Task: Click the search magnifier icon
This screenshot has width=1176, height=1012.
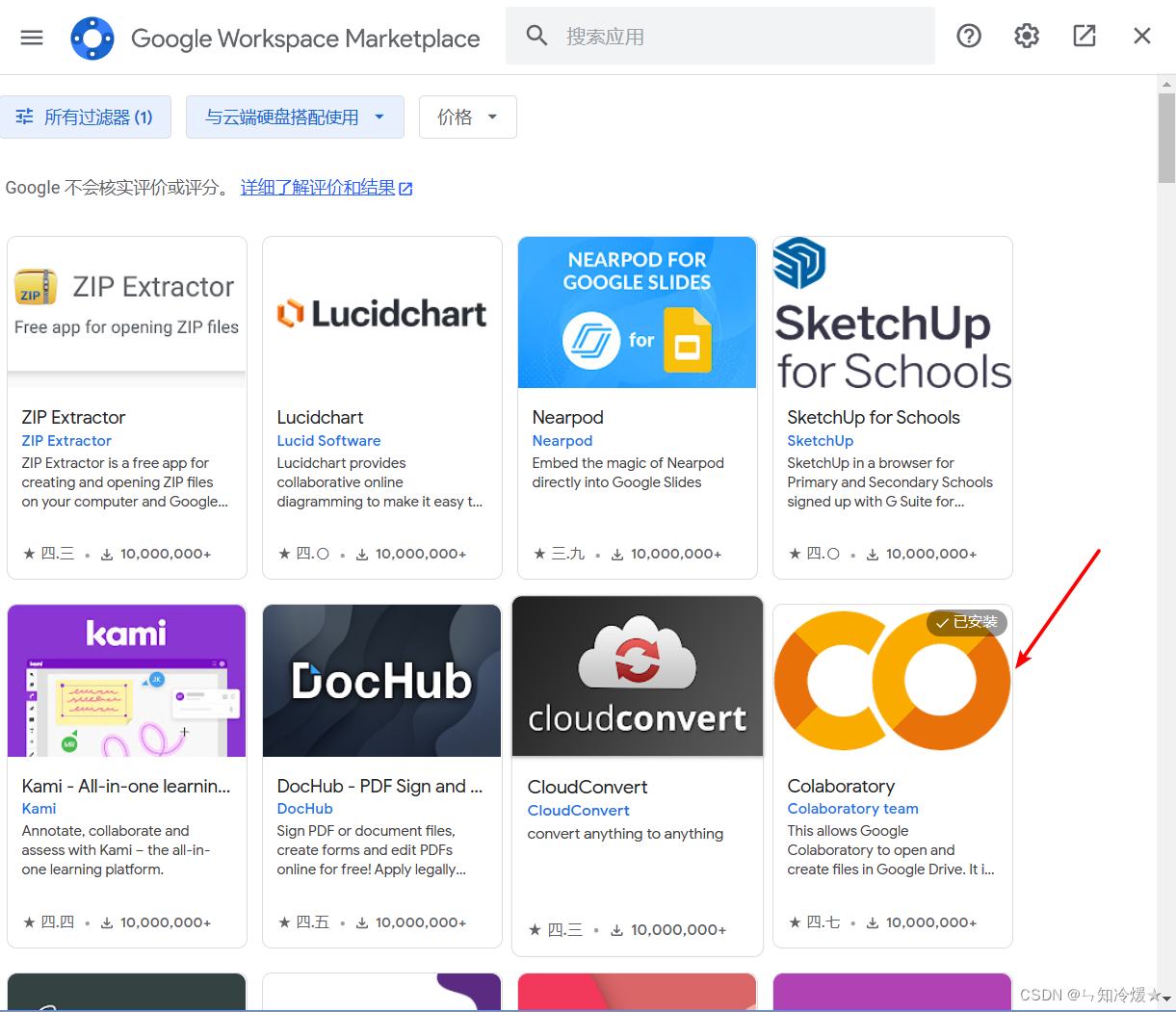Action: click(536, 36)
